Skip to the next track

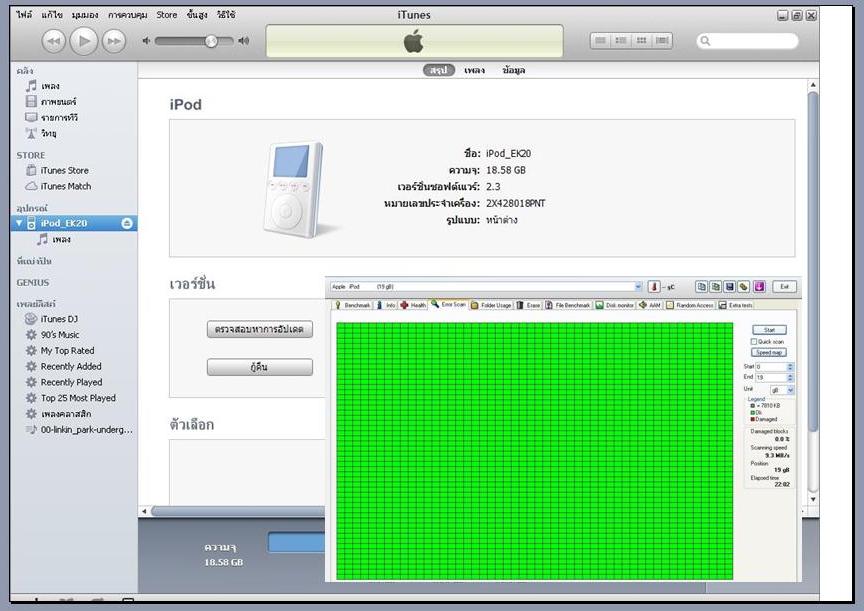coord(115,41)
